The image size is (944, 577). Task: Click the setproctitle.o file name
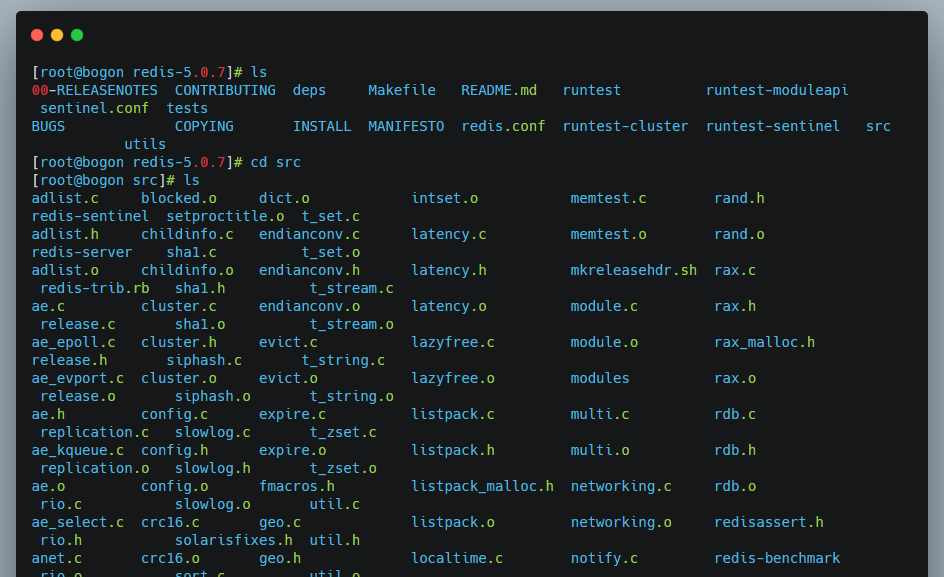point(225,216)
